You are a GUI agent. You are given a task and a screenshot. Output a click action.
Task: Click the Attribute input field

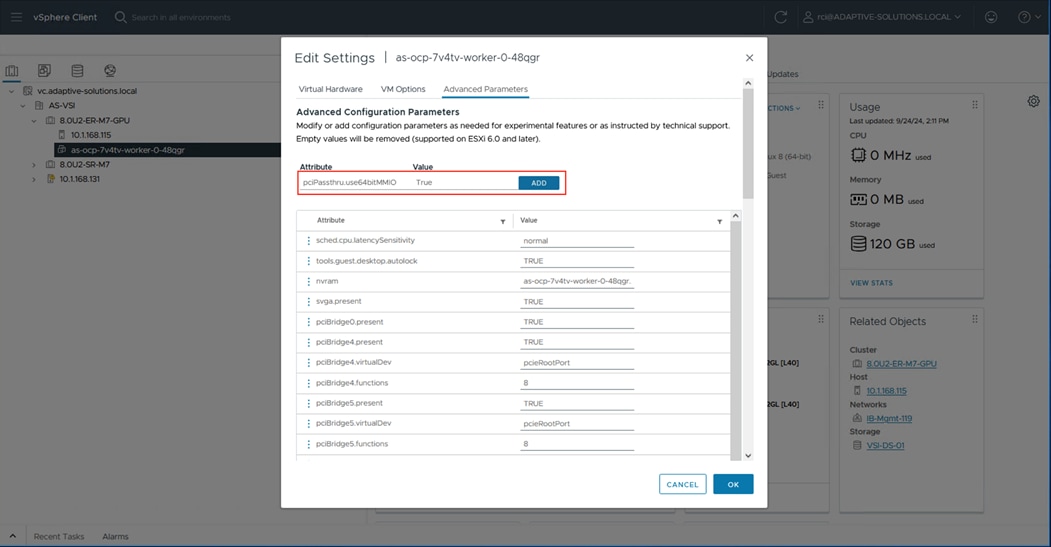click(x=354, y=183)
